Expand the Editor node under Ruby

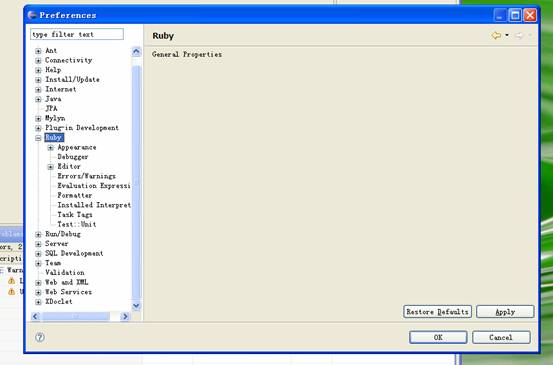[x=50, y=167]
